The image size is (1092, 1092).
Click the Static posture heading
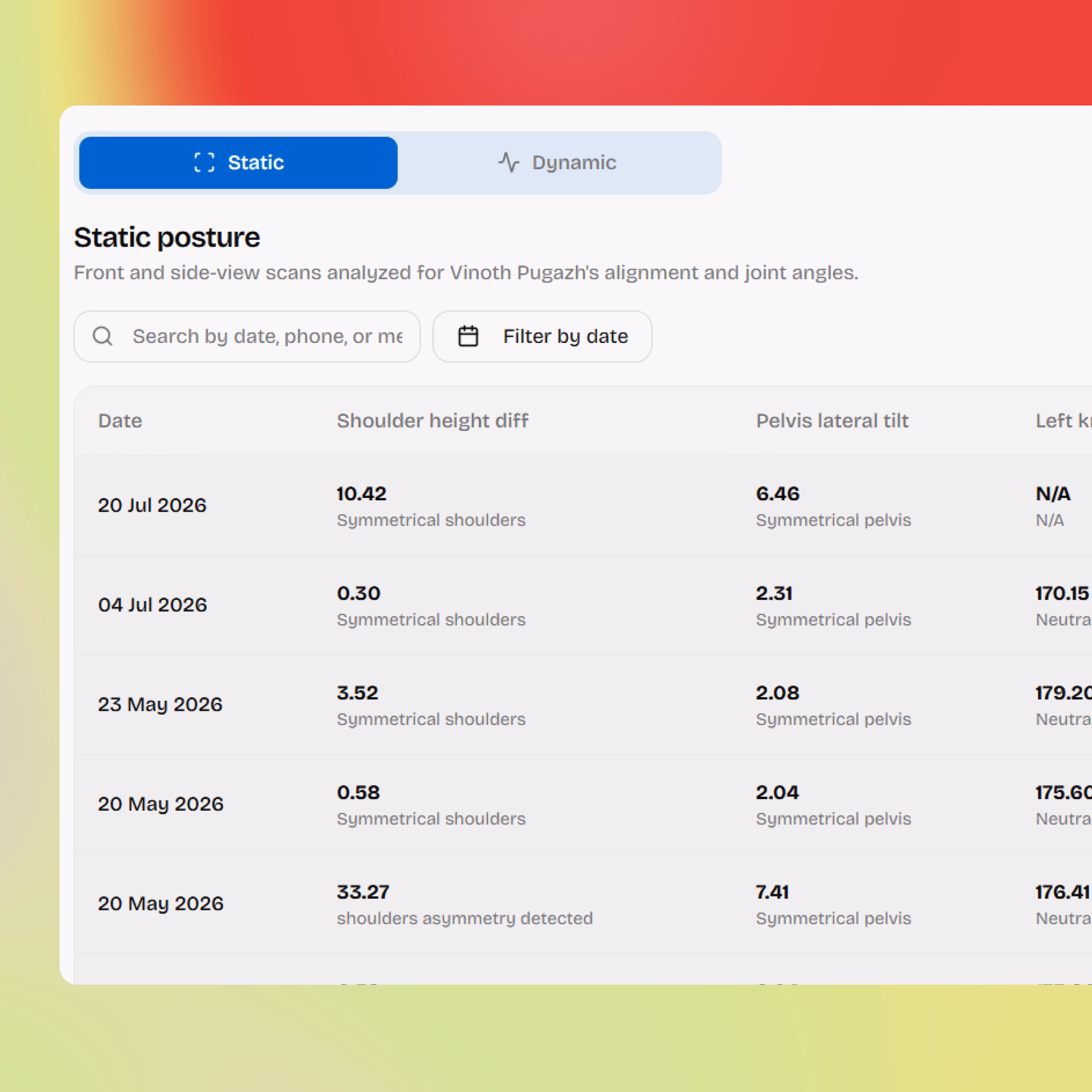tap(167, 237)
